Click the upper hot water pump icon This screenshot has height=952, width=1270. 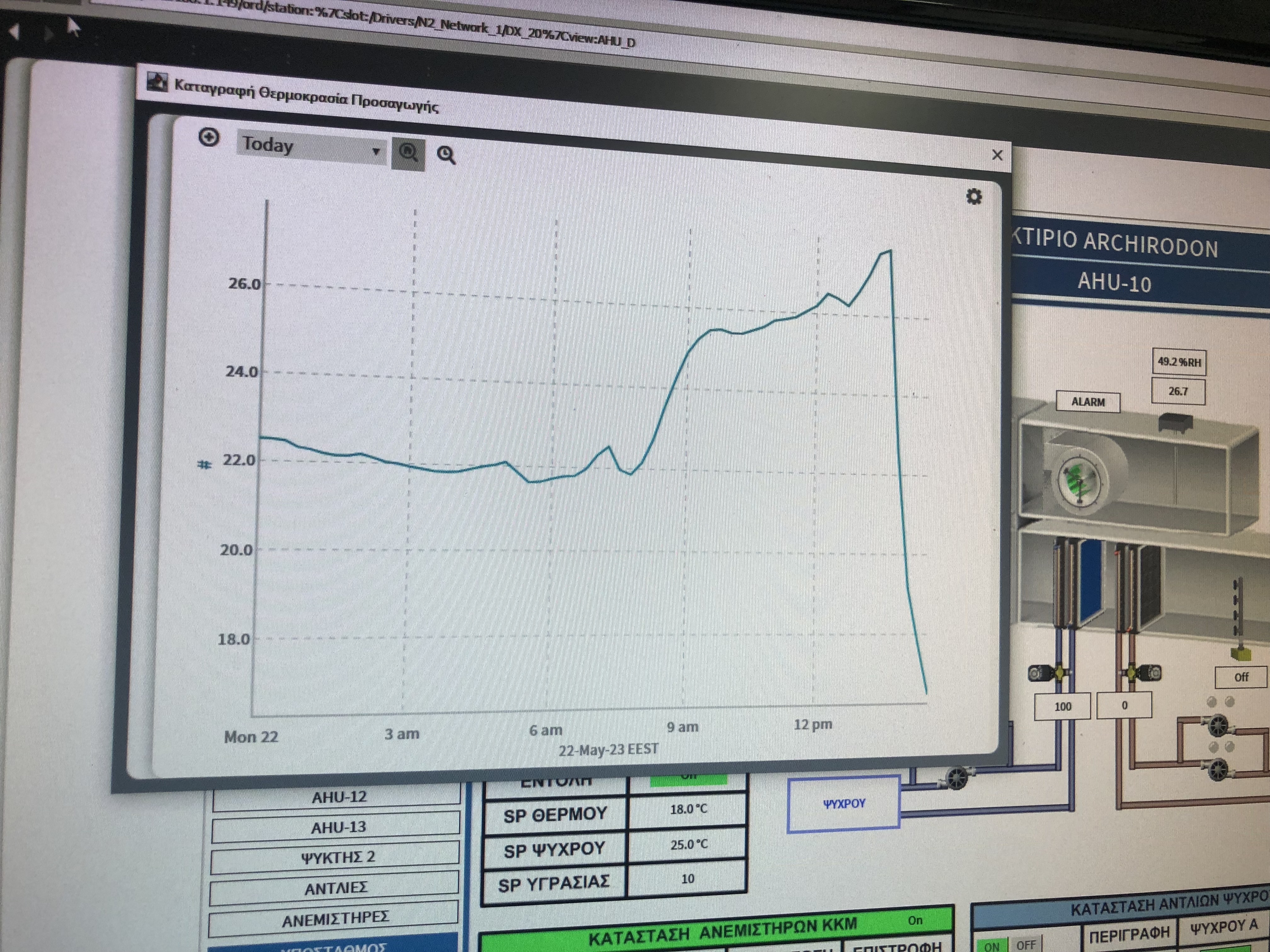pos(1218,726)
